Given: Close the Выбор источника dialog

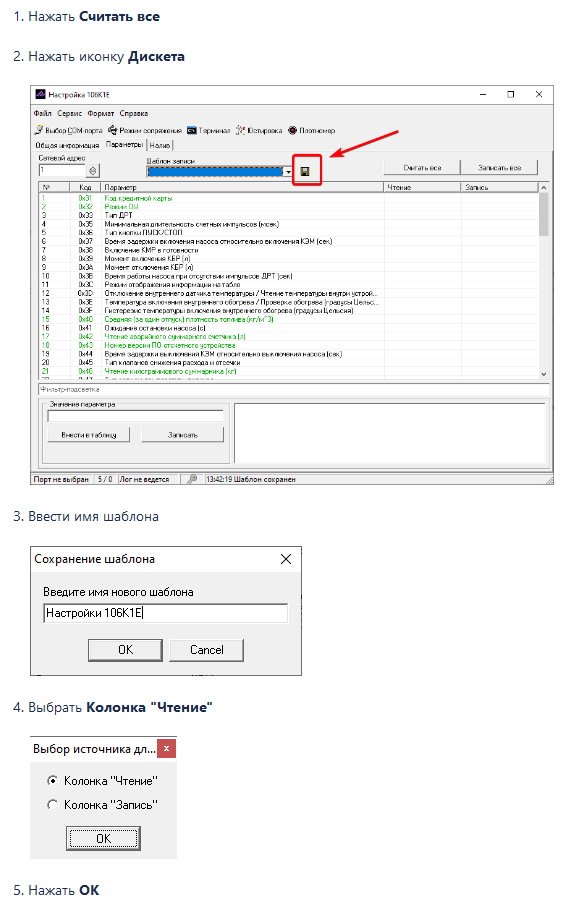Looking at the screenshot, I should click(166, 748).
